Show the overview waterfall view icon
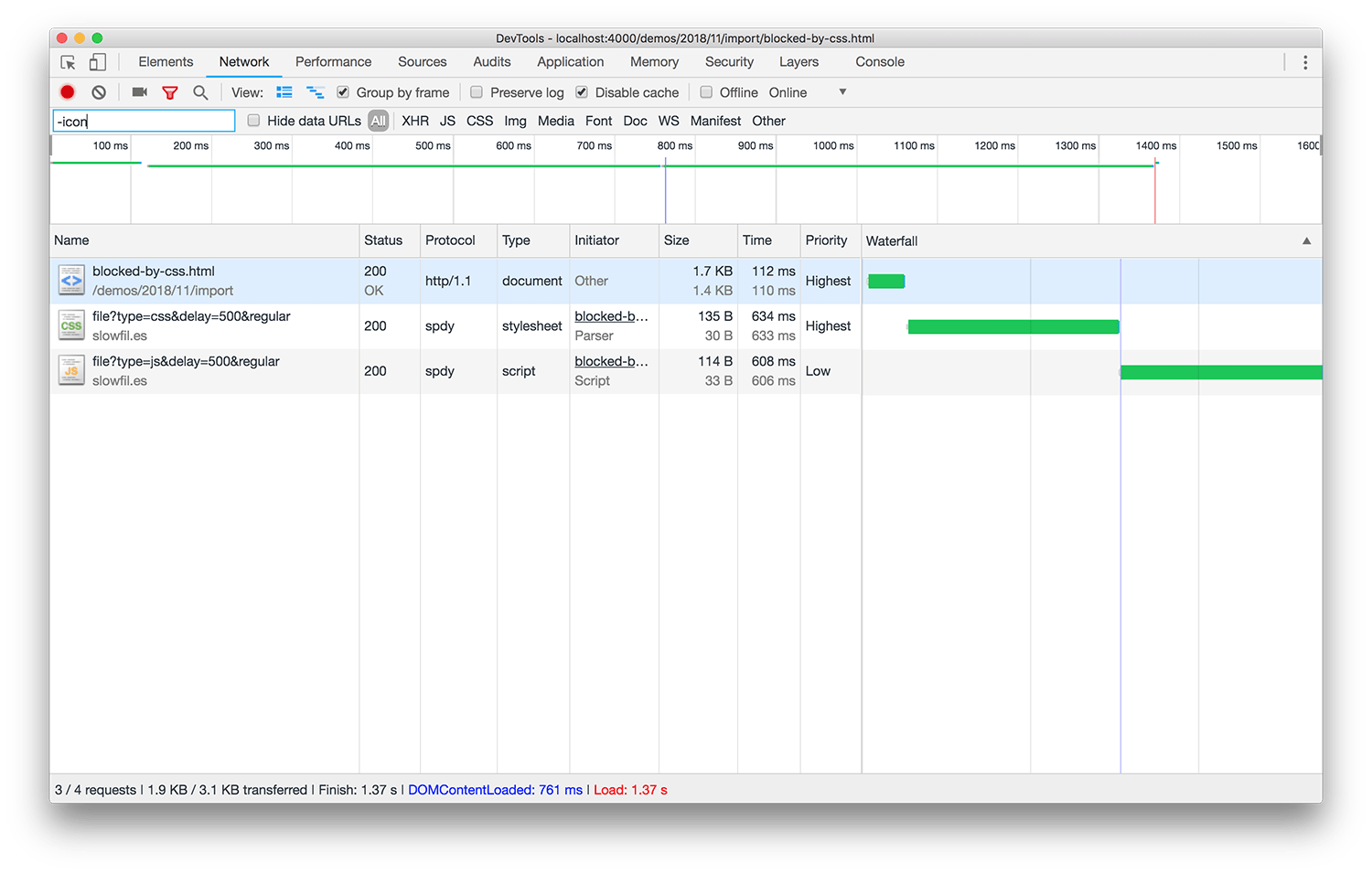The image size is (1372, 874). point(315,92)
